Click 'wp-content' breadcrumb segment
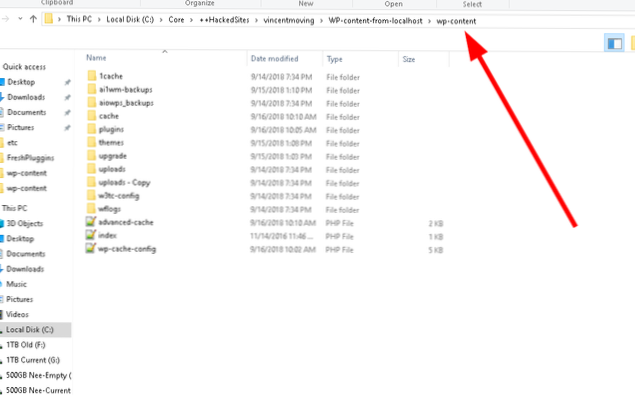635x396 pixels. 456,21
